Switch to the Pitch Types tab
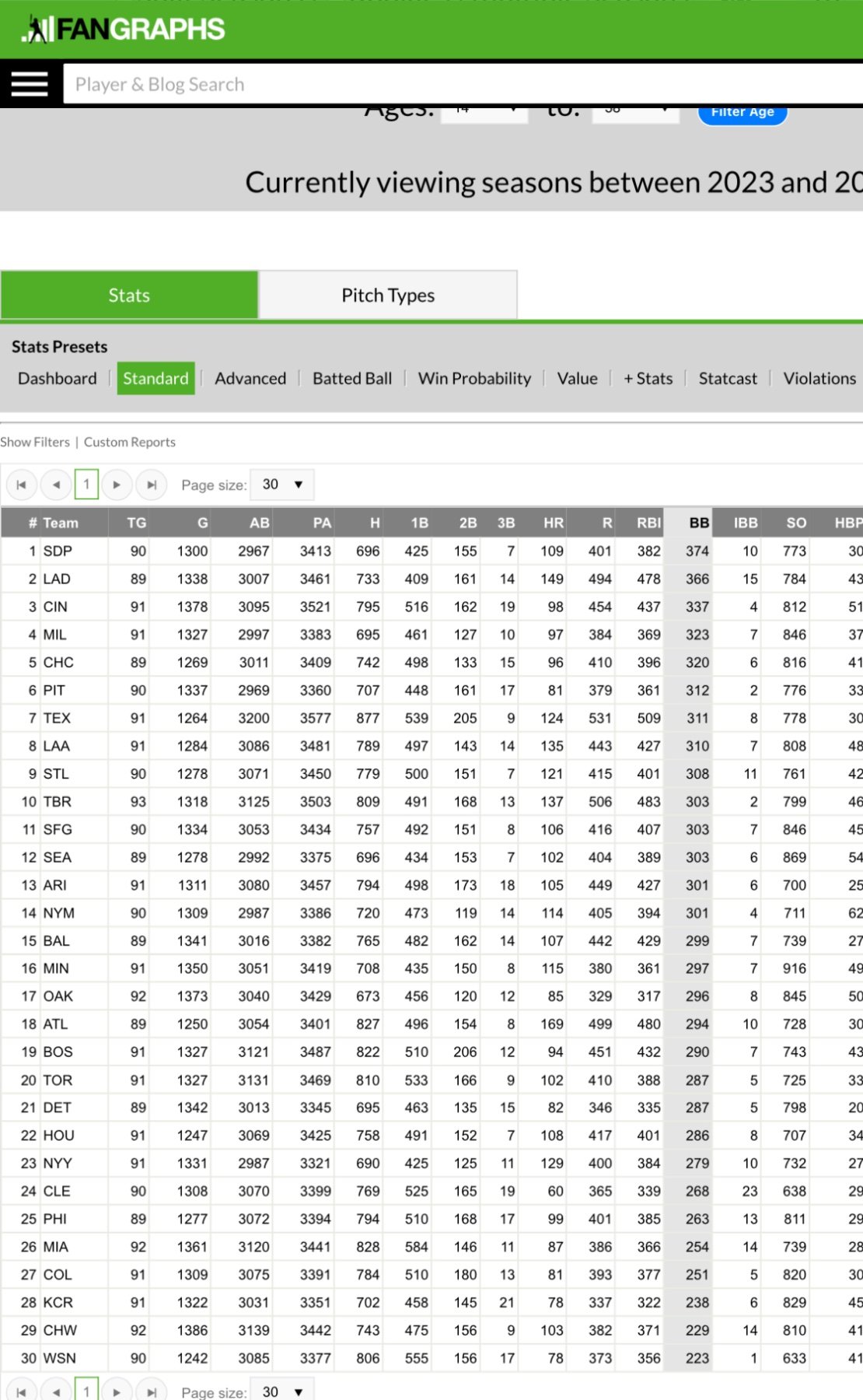 pos(387,296)
